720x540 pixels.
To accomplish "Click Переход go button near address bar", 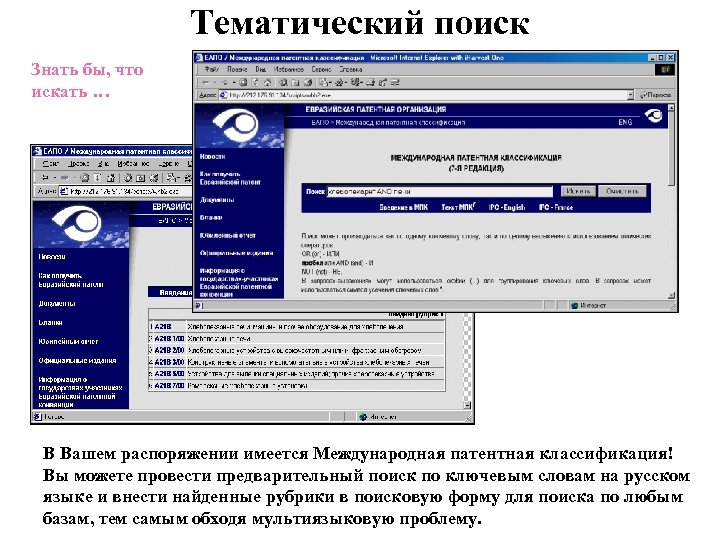I will (655, 95).
